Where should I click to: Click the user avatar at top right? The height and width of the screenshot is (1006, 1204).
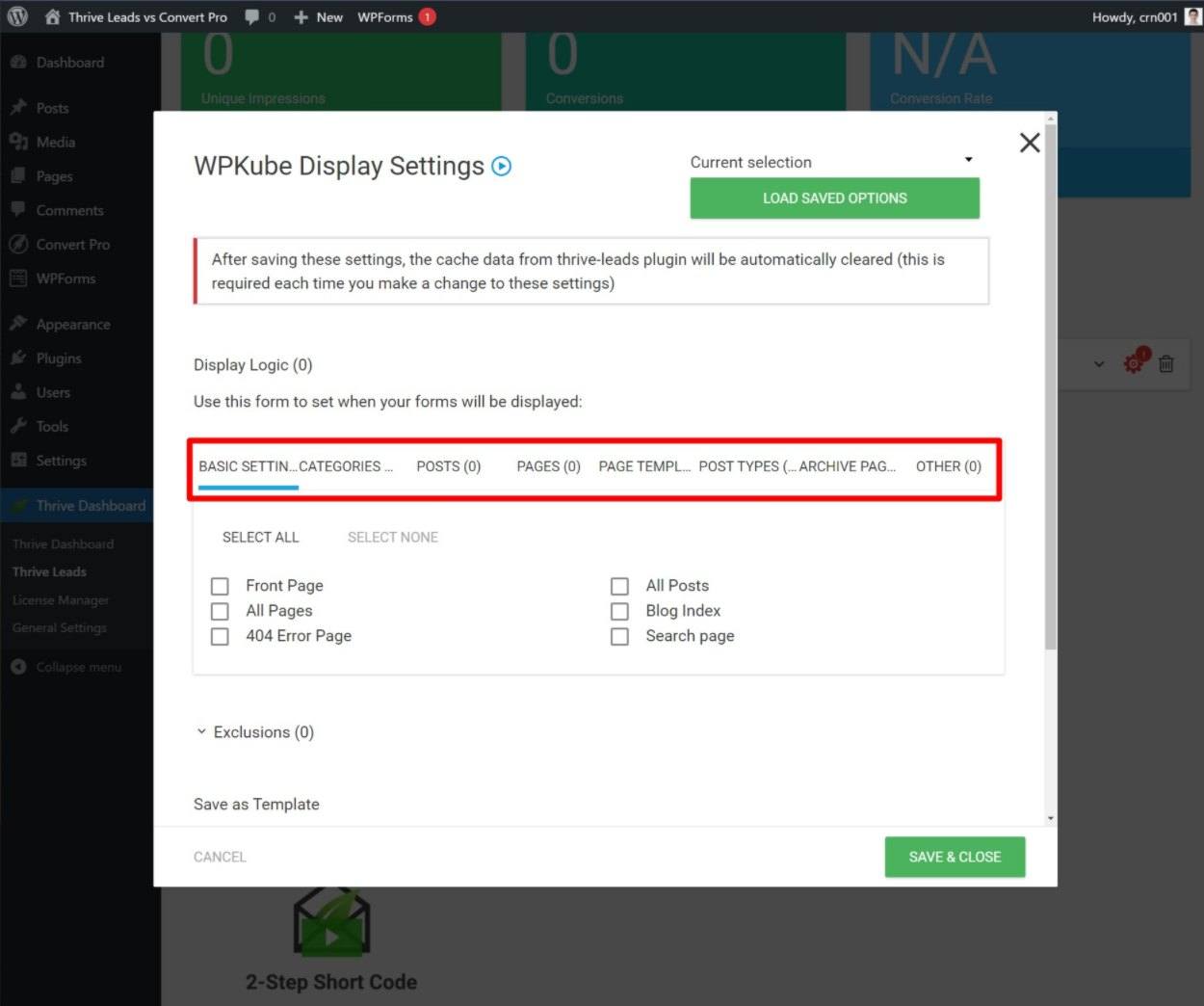point(1192,16)
